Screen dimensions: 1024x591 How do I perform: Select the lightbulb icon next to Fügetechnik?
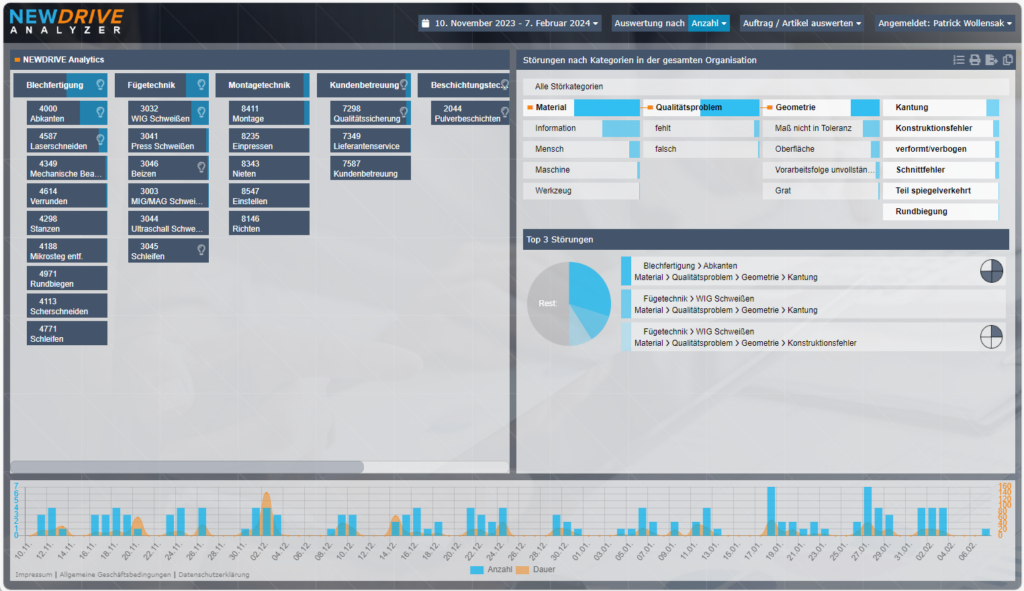click(201, 85)
